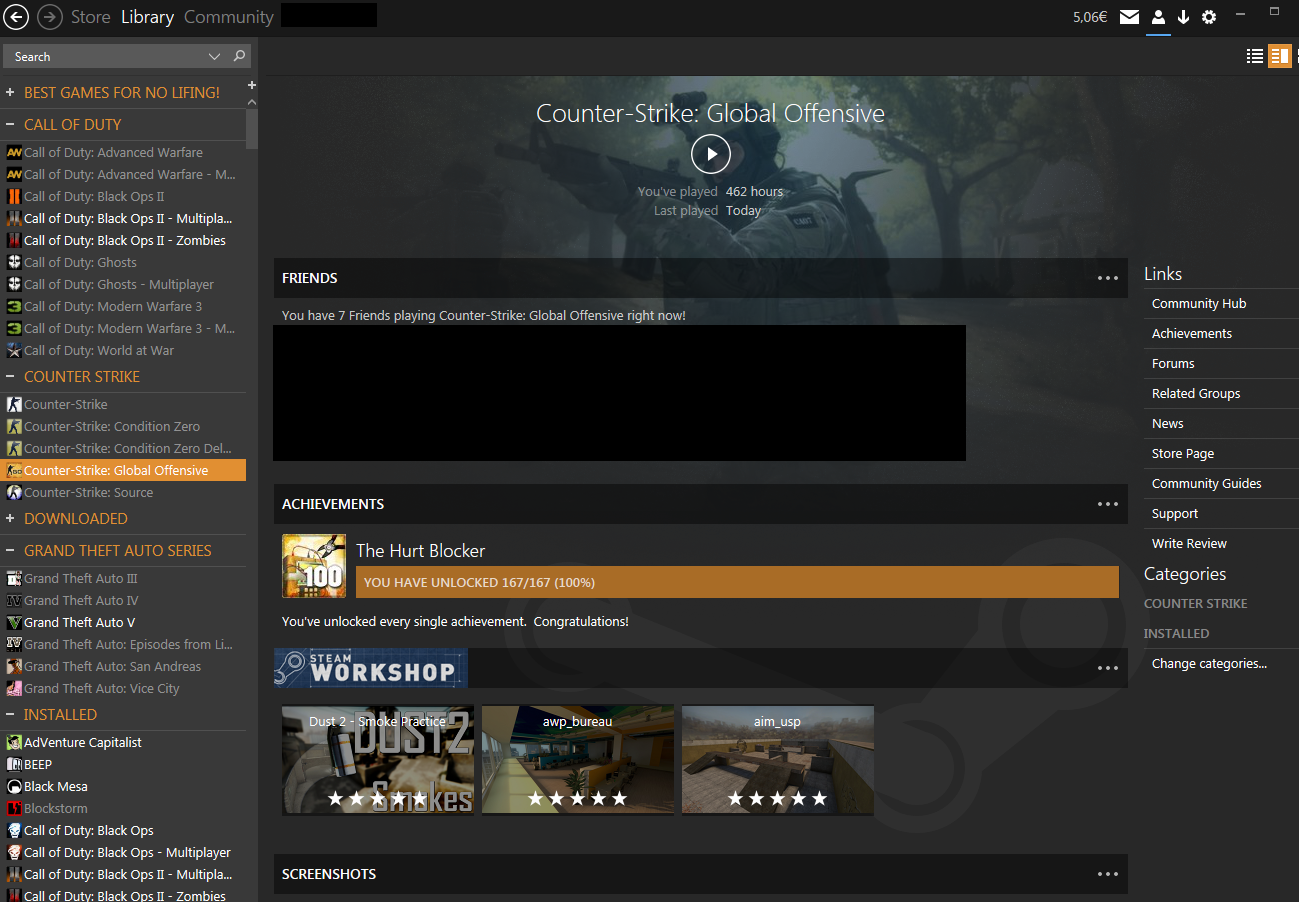Play Counter-Strike: Global Offensive
This screenshot has height=902, width=1299.
[x=711, y=154]
